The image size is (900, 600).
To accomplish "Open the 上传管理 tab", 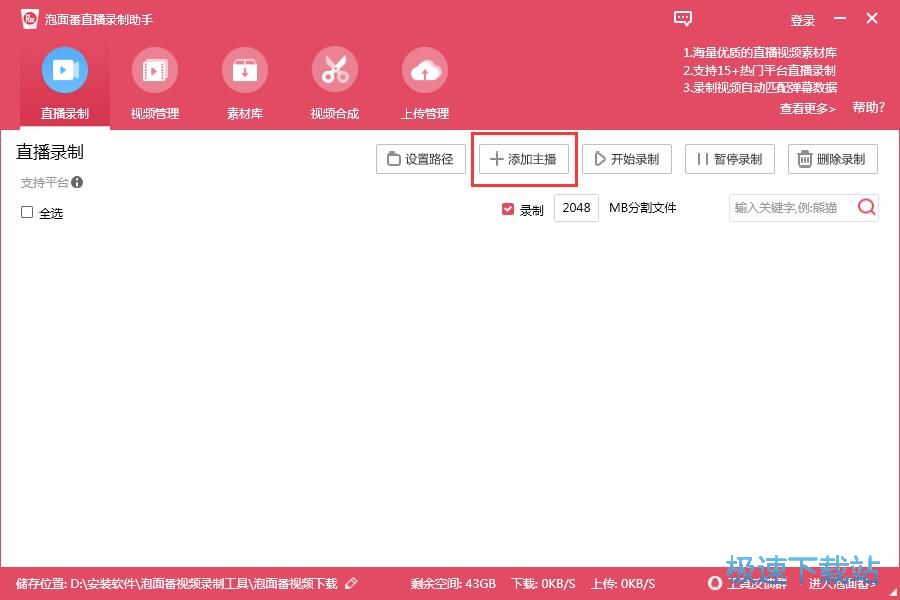I will (425, 83).
